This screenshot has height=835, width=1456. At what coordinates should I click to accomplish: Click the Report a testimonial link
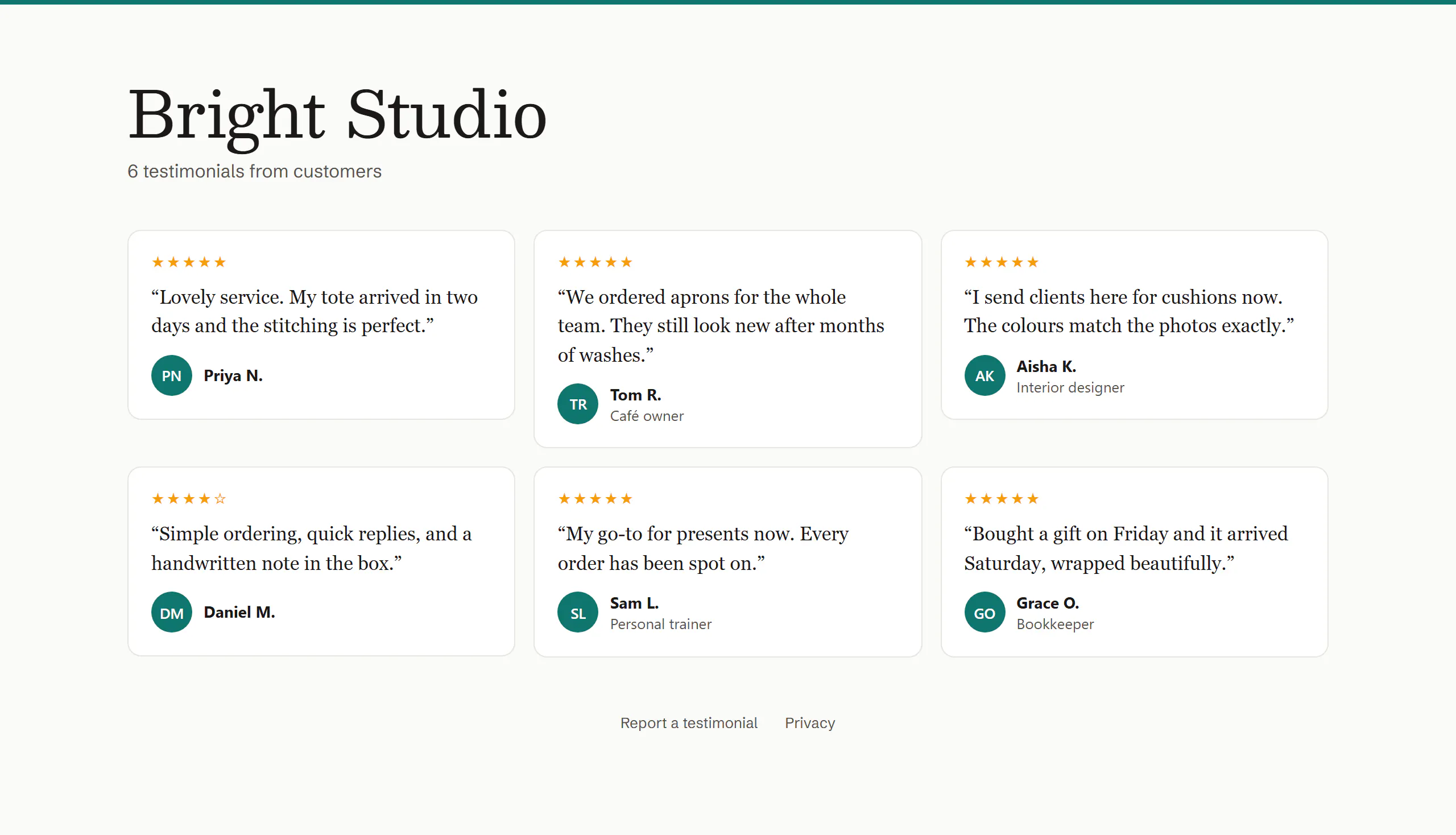pyautogui.click(x=689, y=722)
